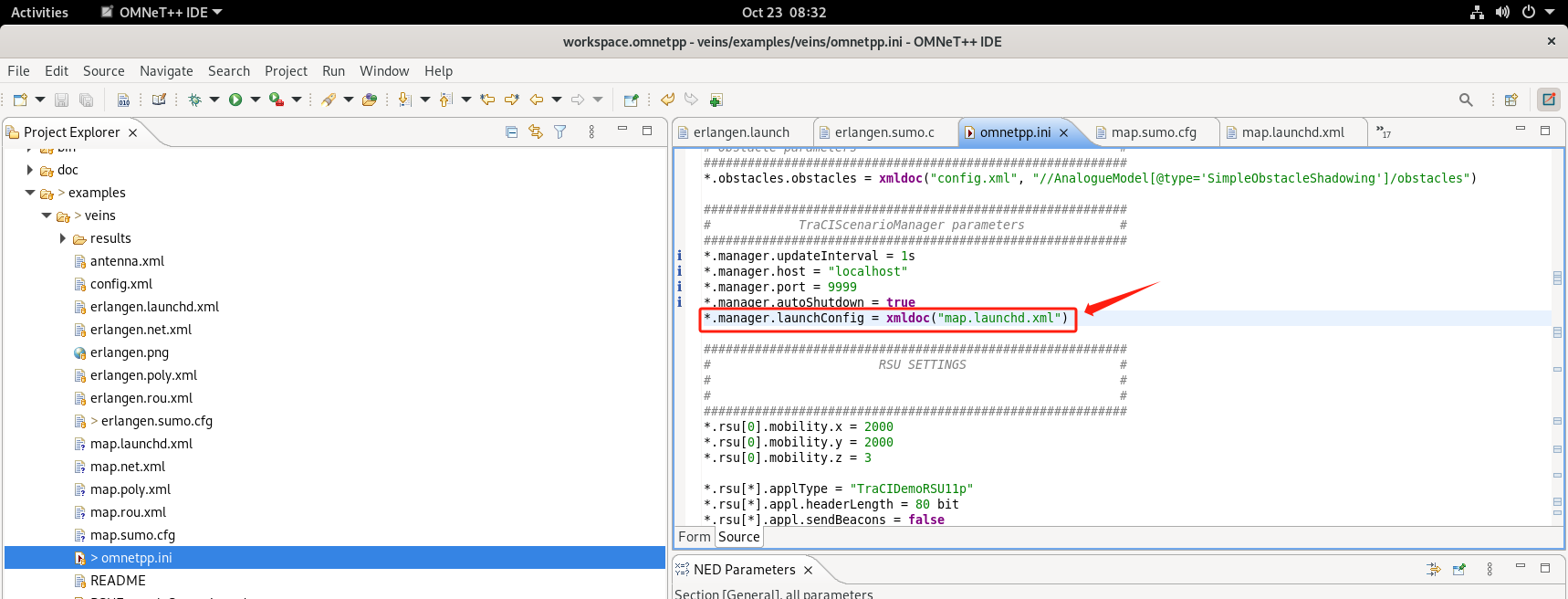Screen dimensions: 1568x599
Task: Select antenna.xml in the tree
Action: (x=127, y=261)
